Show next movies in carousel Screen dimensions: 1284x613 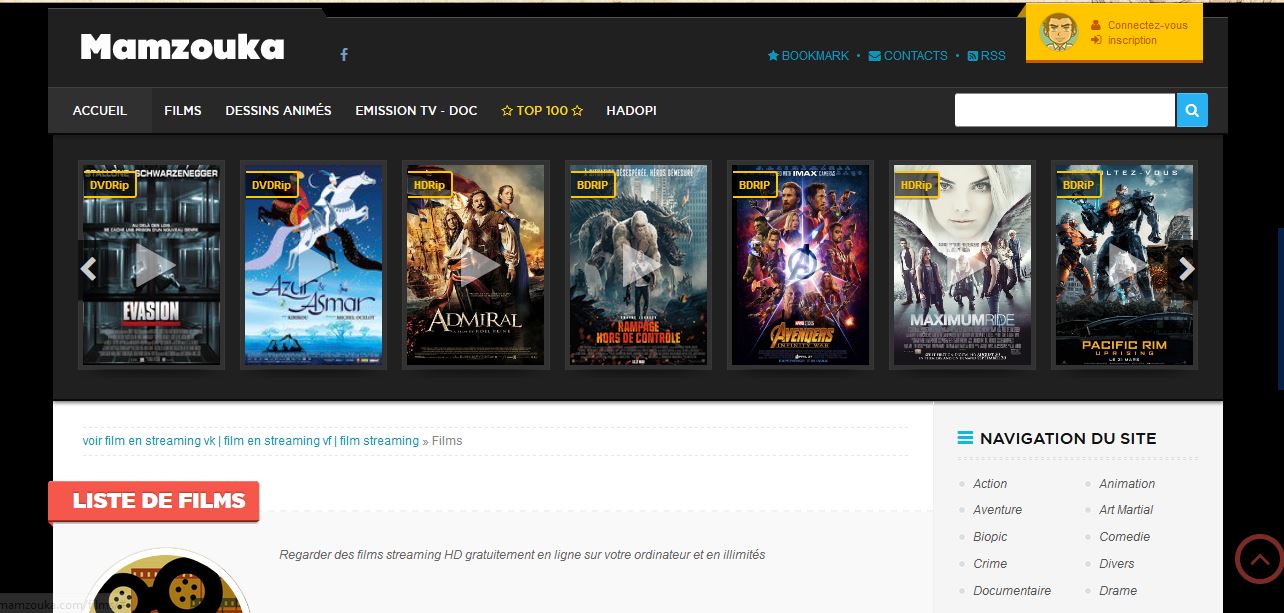point(1186,269)
